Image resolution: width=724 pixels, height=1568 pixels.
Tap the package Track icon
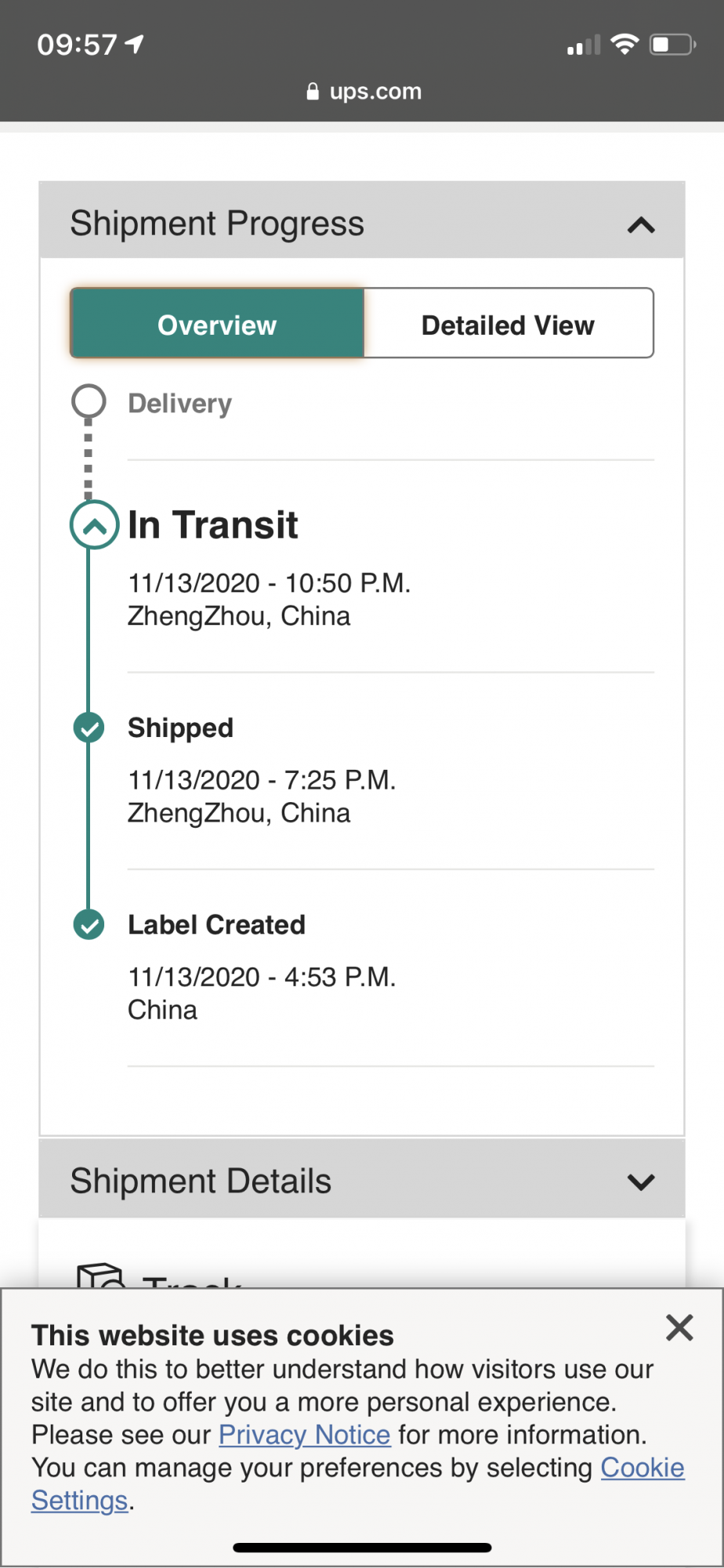point(100,1276)
